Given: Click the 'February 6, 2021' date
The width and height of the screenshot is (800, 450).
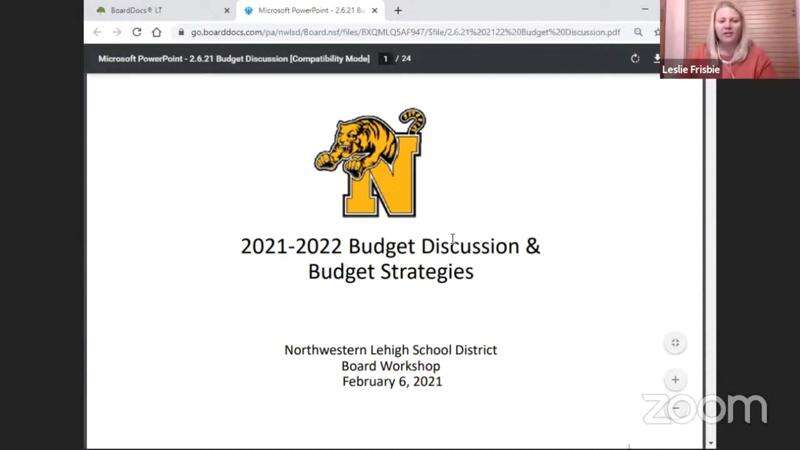Looking at the screenshot, I should click(x=392, y=382).
